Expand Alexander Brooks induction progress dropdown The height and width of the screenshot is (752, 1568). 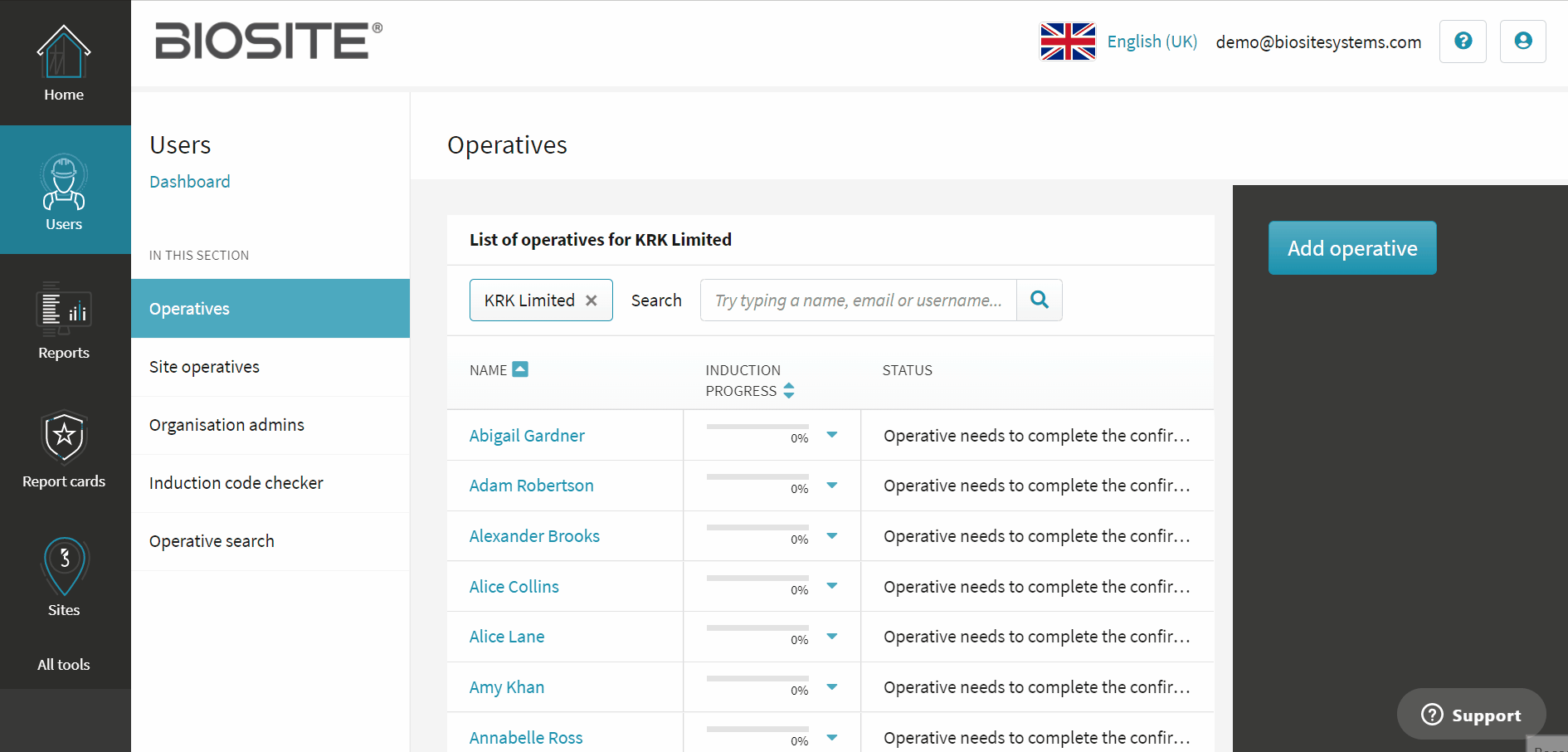click(x=832, y=536)
